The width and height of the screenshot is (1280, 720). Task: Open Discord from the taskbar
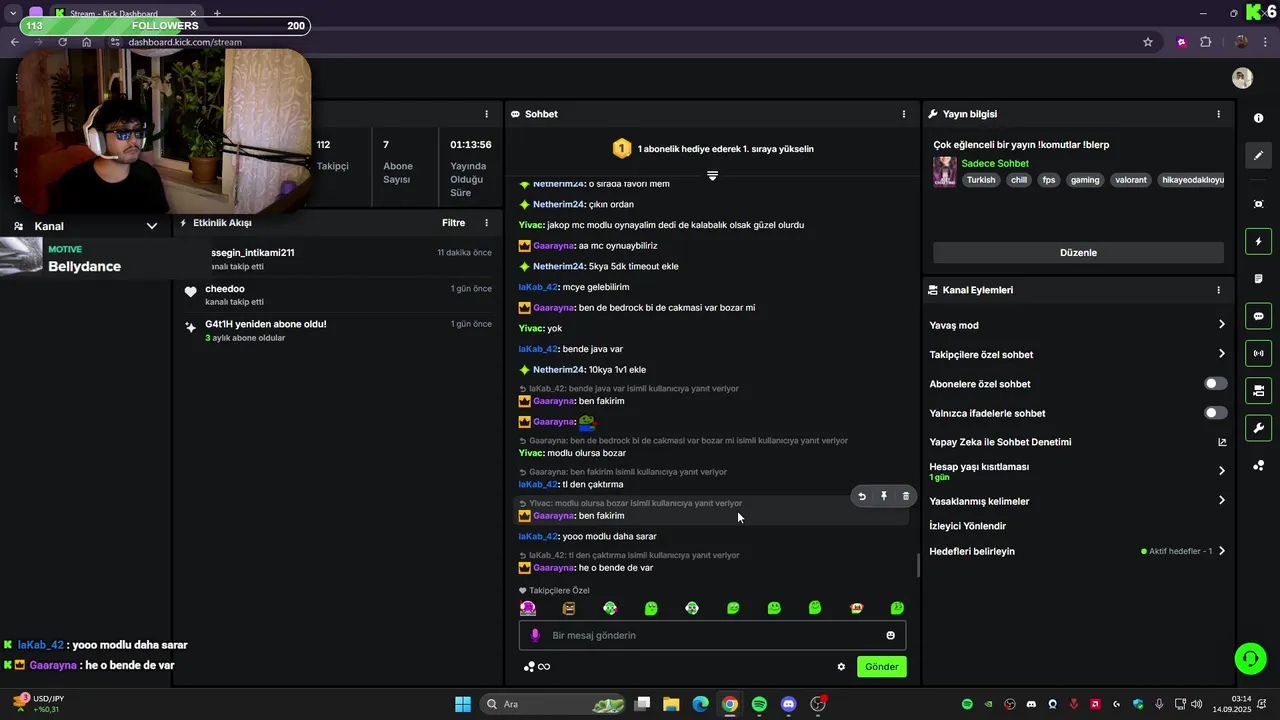(788, 704)
